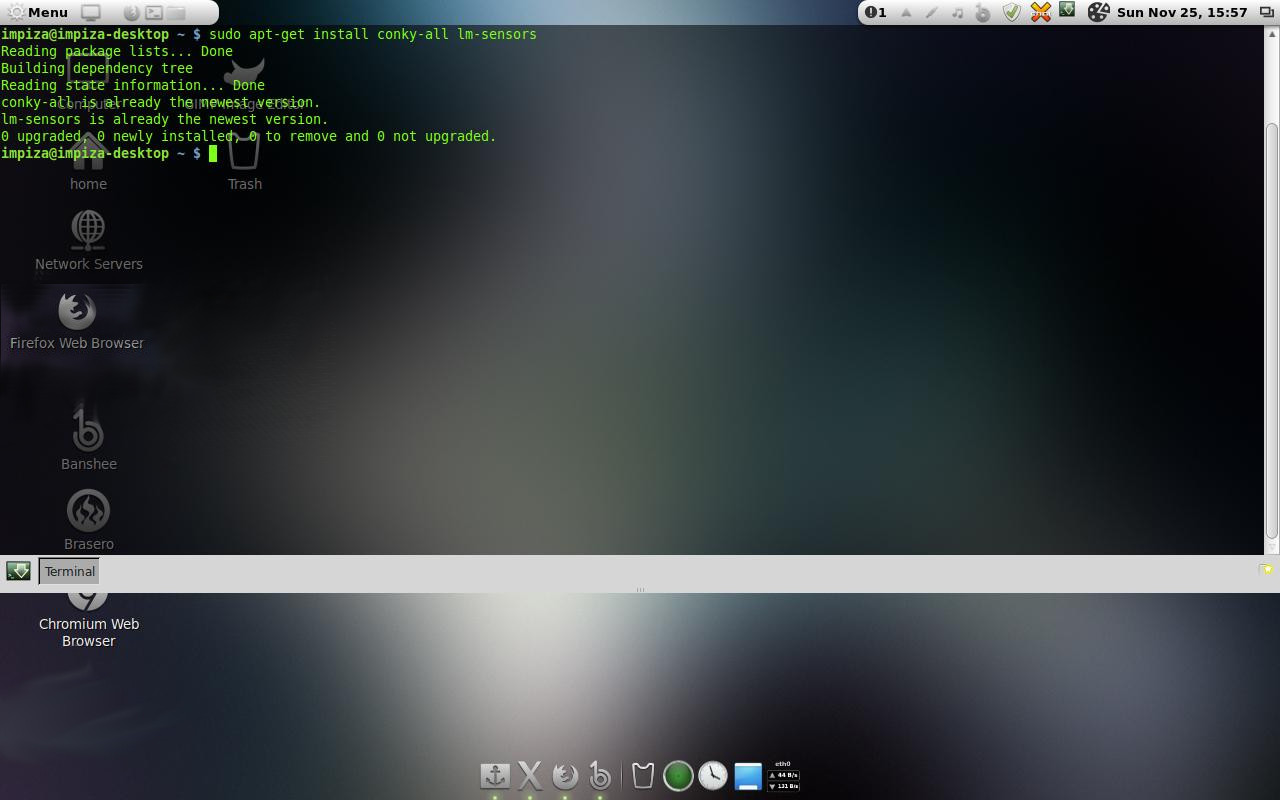Click the blue desktop icon in dock

pos(748,775)
